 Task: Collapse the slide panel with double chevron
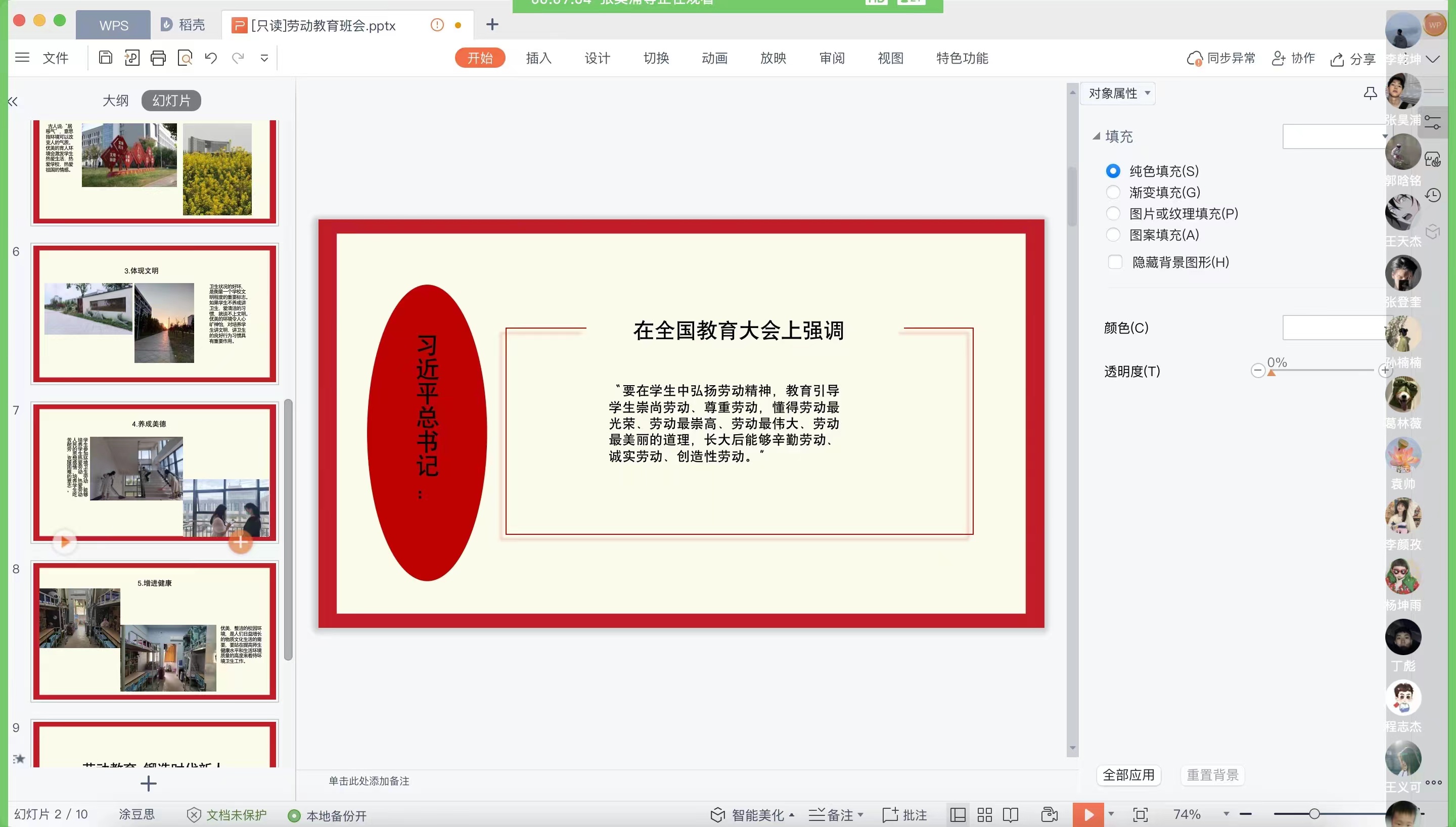[13, 101]
